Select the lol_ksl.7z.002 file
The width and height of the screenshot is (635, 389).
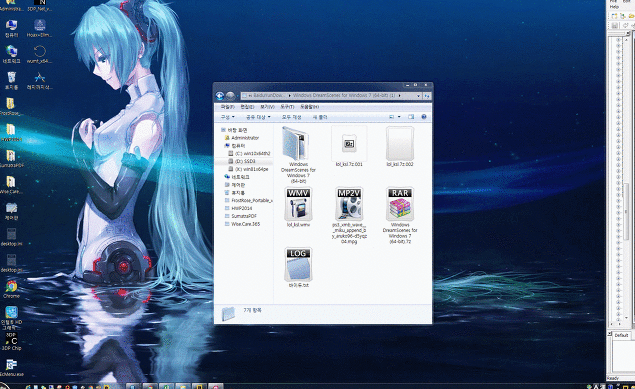(x=400, y=147)
